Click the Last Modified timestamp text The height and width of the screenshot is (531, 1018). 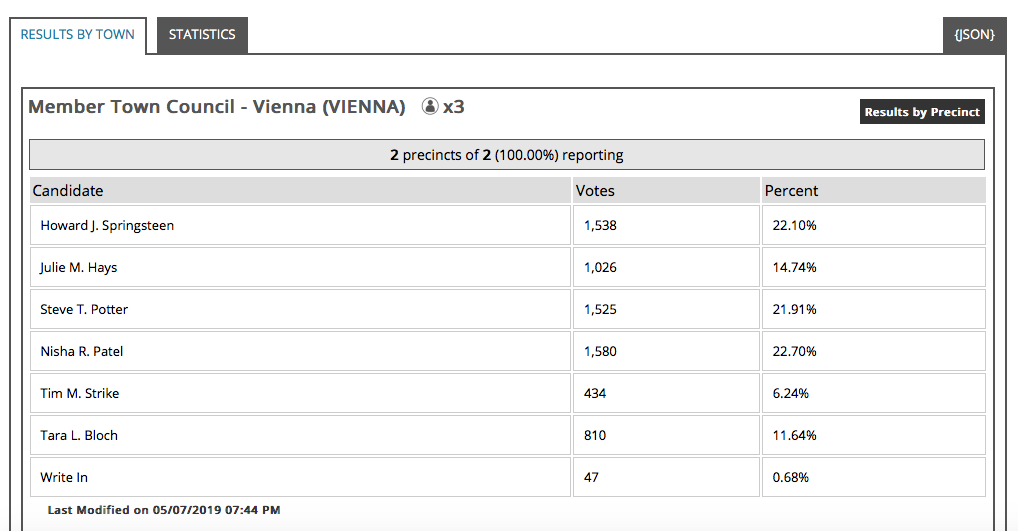click(x=164, y=510)
